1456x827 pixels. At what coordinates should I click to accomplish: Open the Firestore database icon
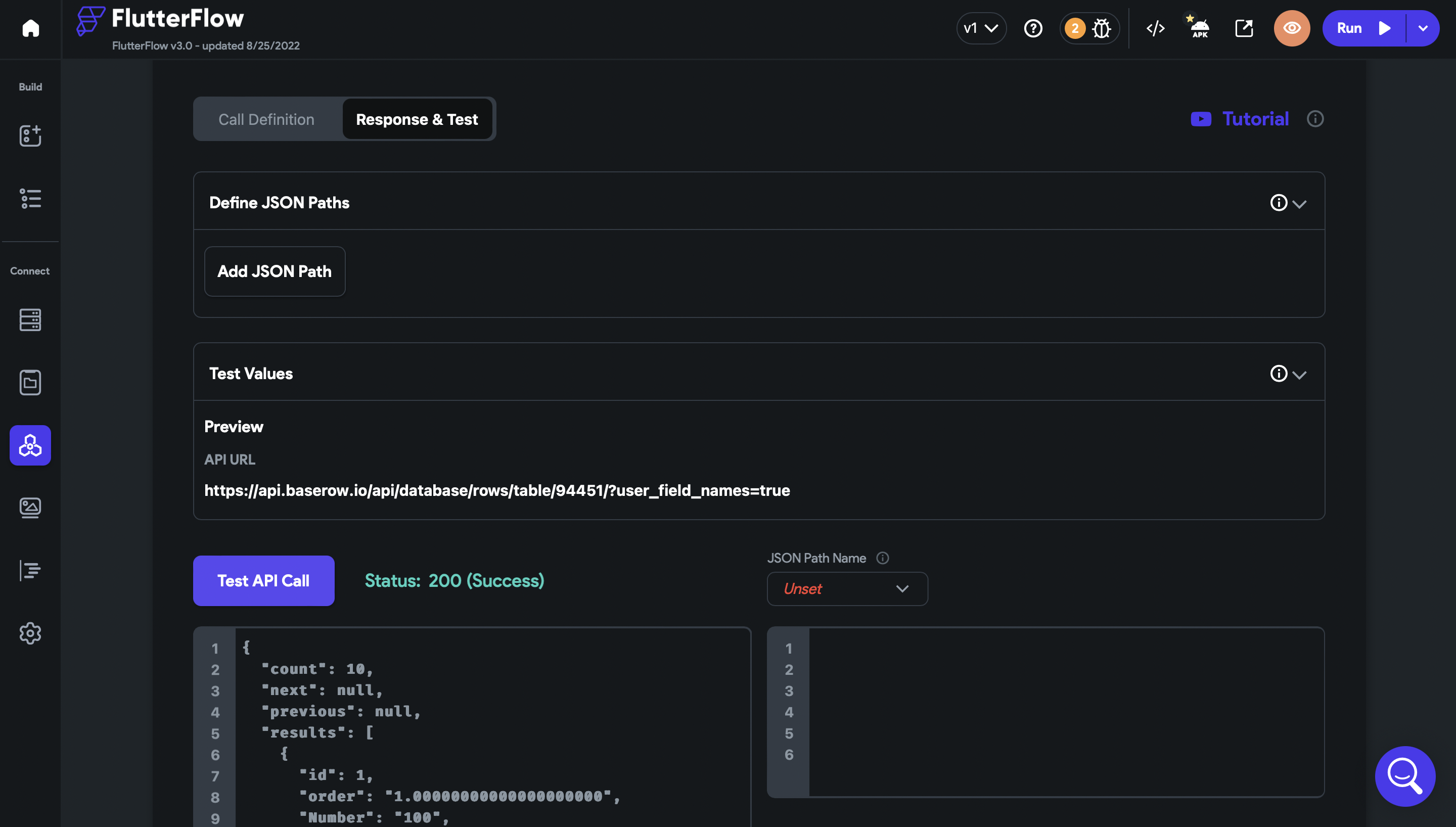pos(30,320)
